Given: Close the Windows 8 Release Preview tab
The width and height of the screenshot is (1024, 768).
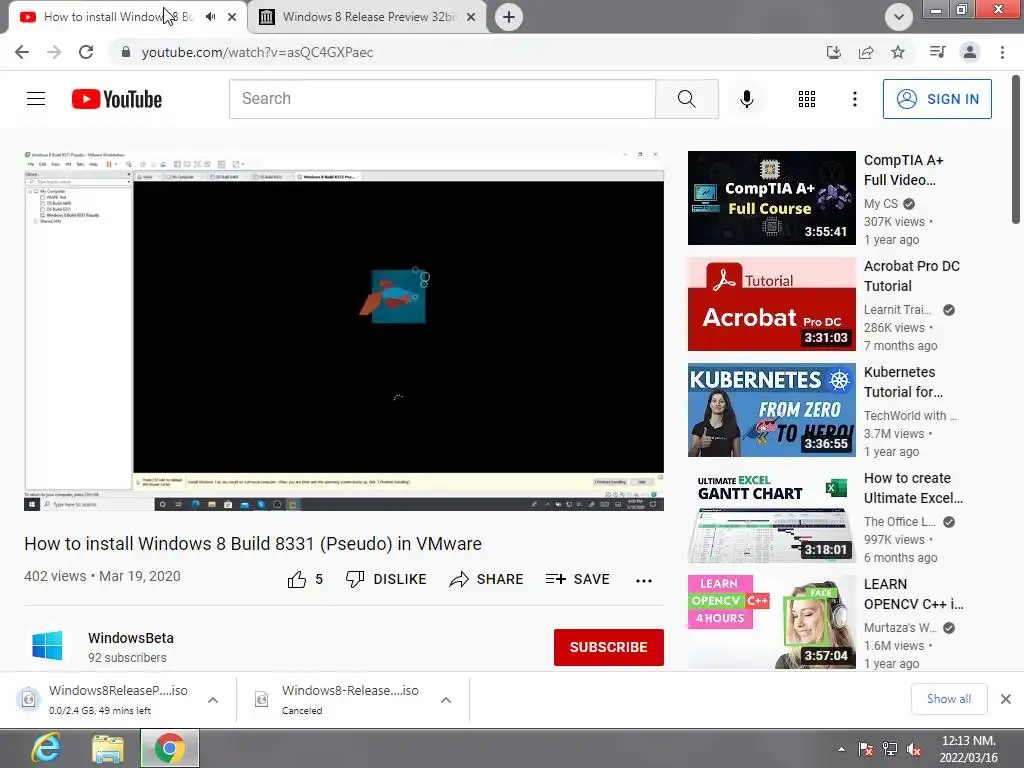Looking at the screenshot, I should [x=471, y=17].
